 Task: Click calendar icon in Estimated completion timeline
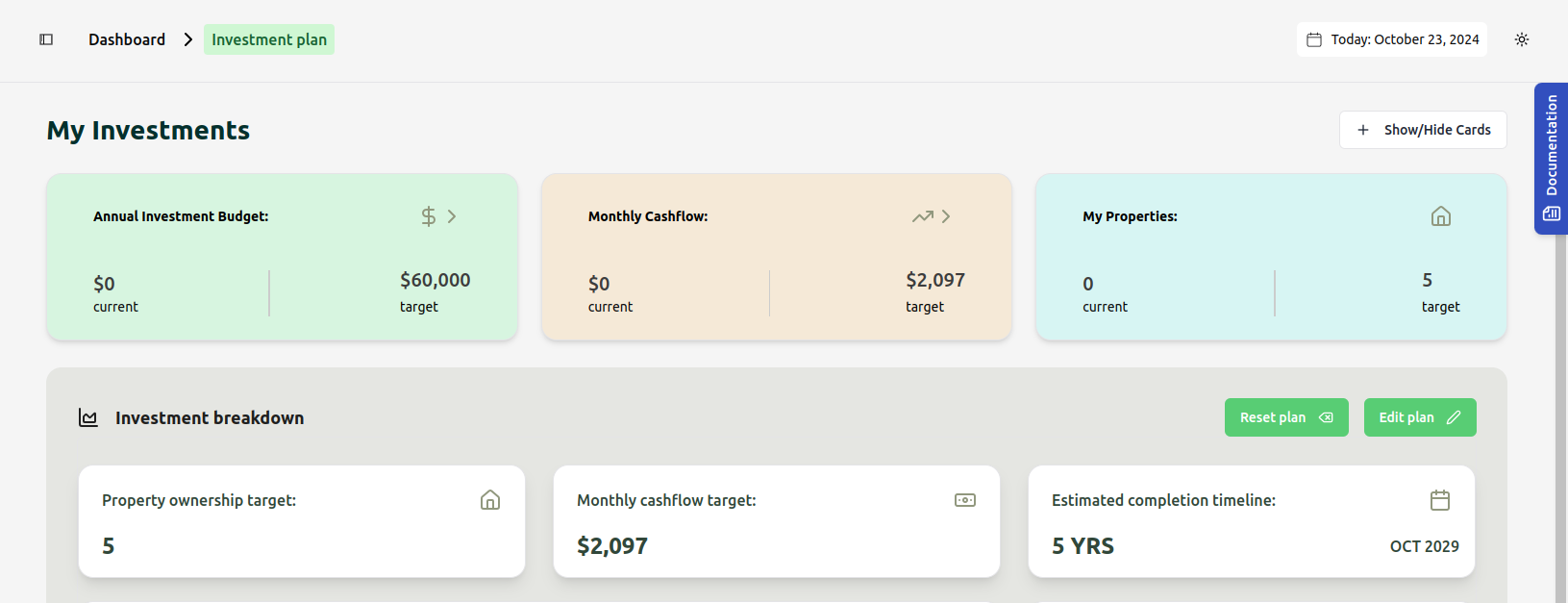1440,500
